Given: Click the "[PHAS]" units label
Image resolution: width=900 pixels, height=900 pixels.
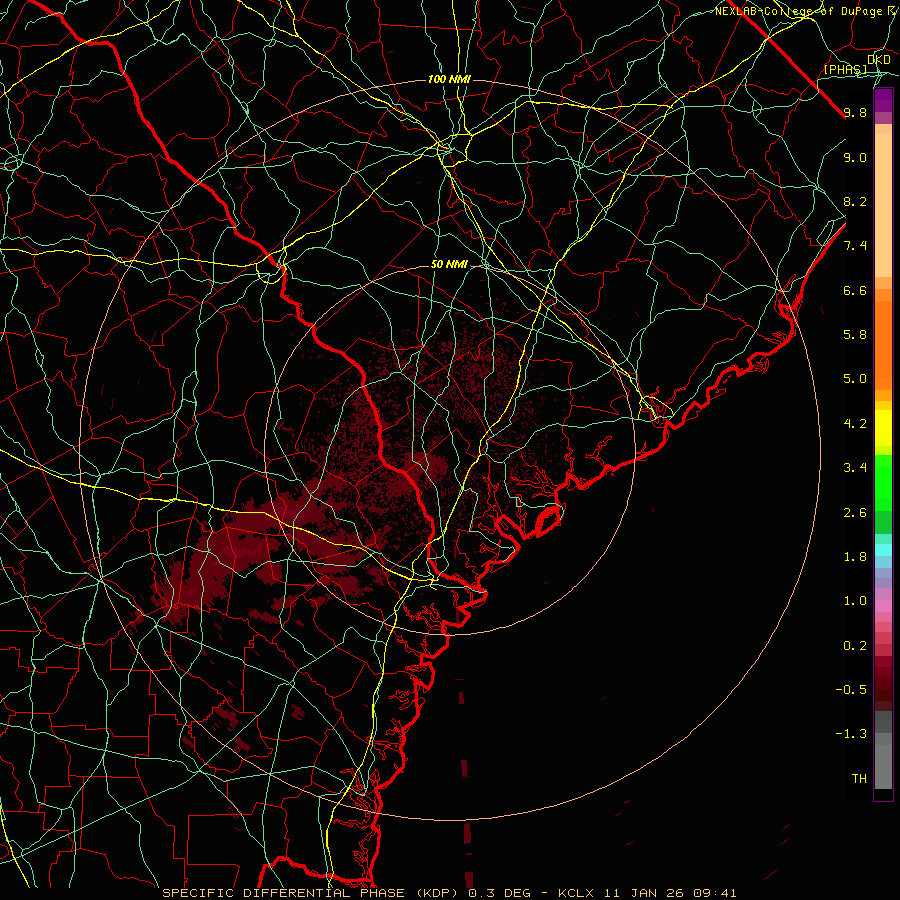Looking at the screenshot, I should [845, 70].
